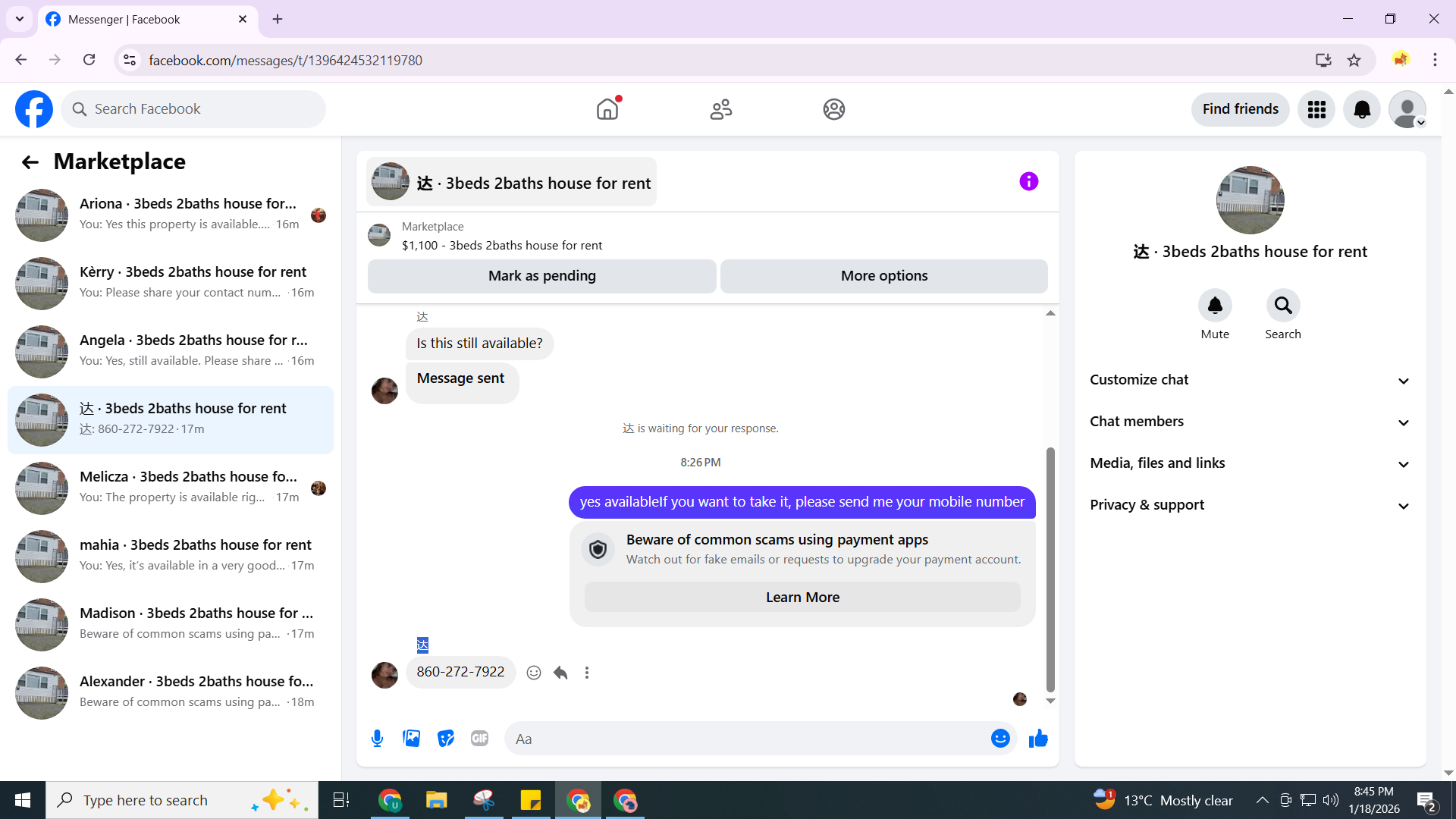
Task: Go to the Facebook Home tab
Action: [x=607, y=109]
